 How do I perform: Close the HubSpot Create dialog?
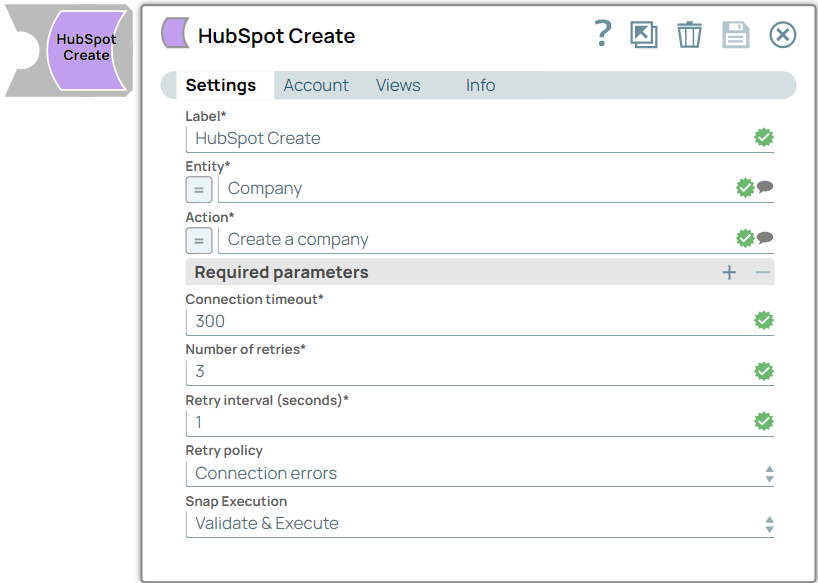tap(783, 35)
